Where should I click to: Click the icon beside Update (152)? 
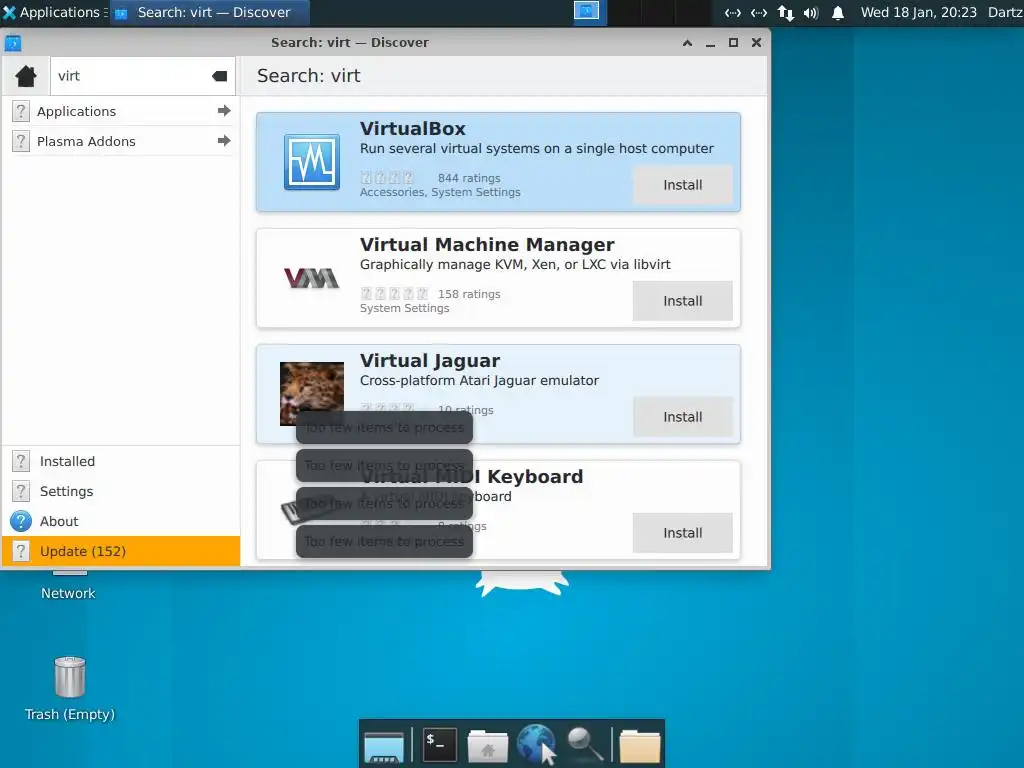click(x=21, y=551)
